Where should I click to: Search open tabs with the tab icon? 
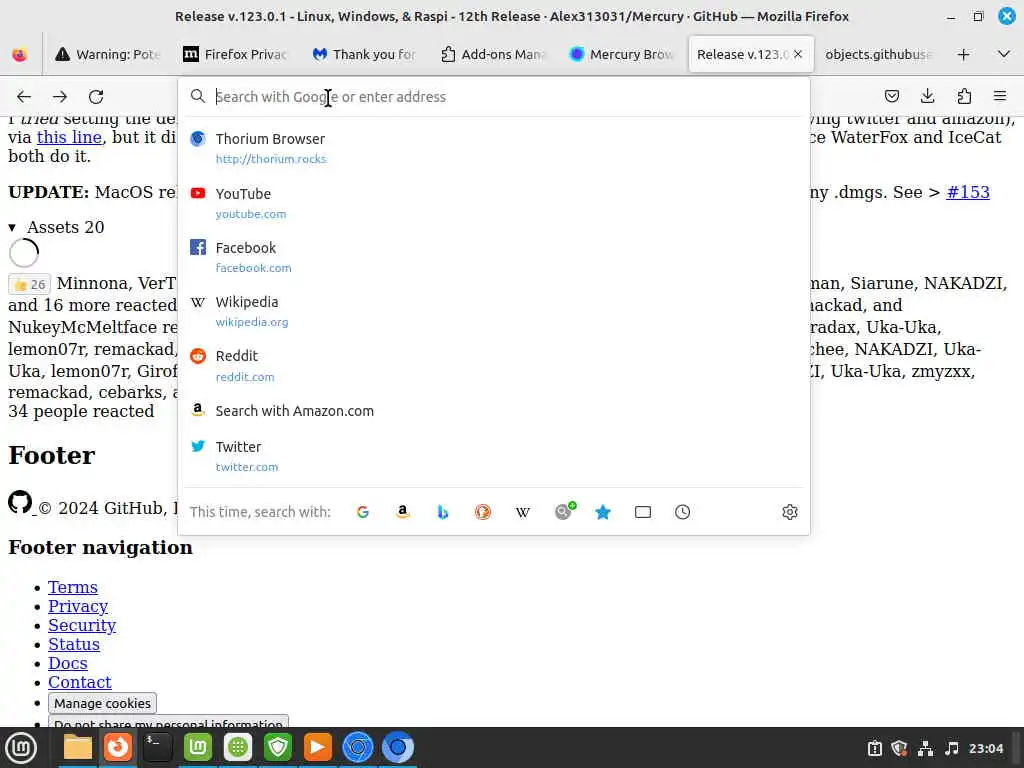point(643,512)
